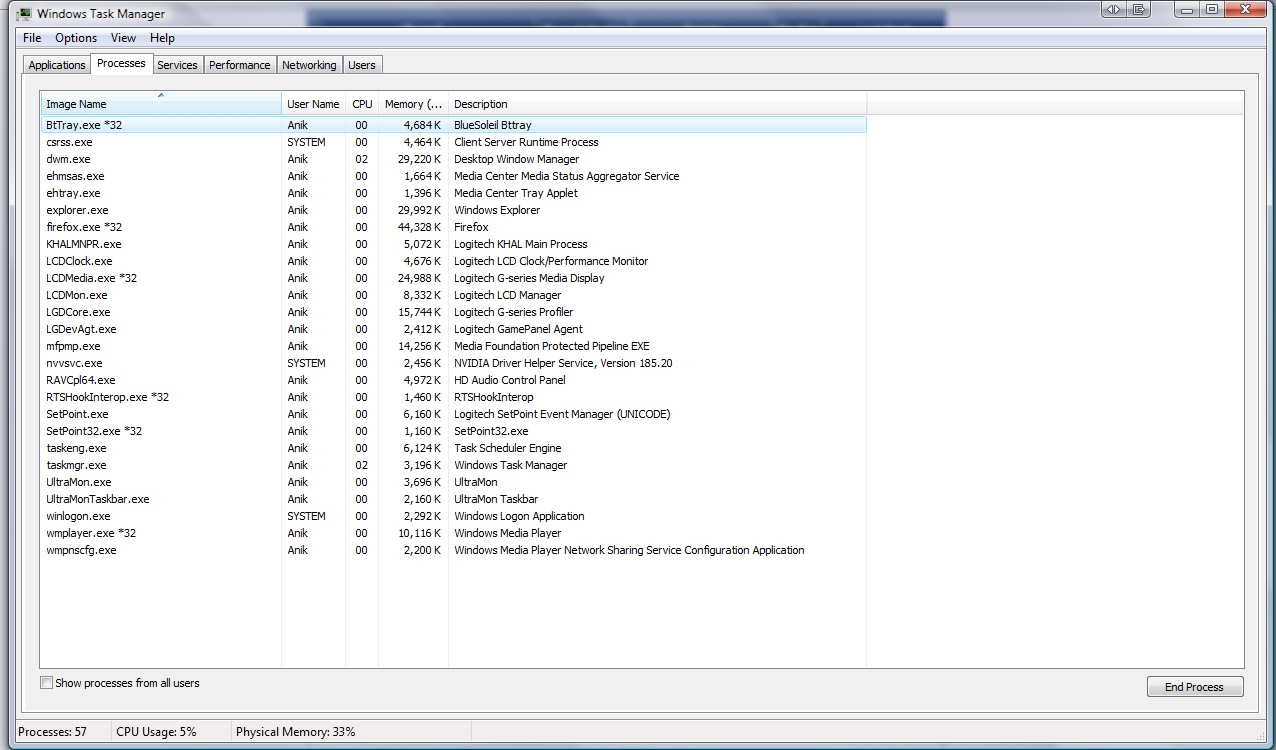Select the csrss.exe process

tap(453, 142)
